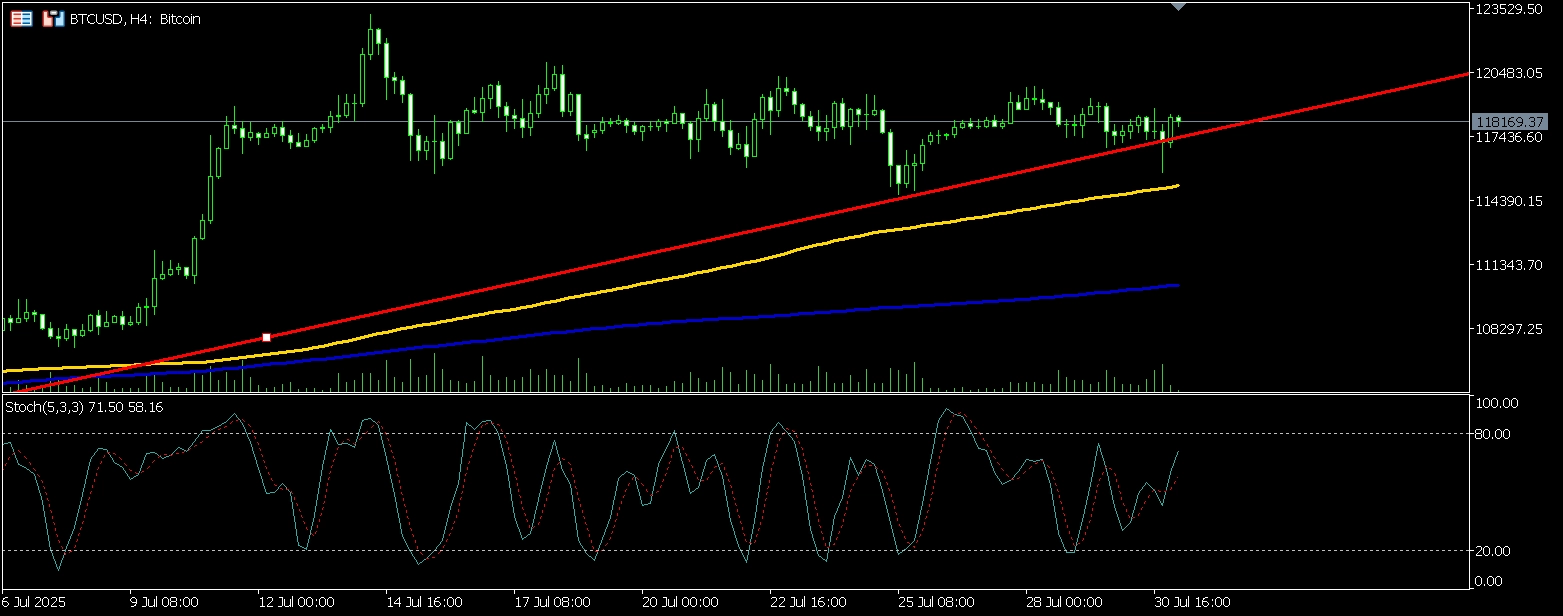Click the white anchor point on red trendline
The width and height of the screenshot is (1563, 616).
[266, 338]
